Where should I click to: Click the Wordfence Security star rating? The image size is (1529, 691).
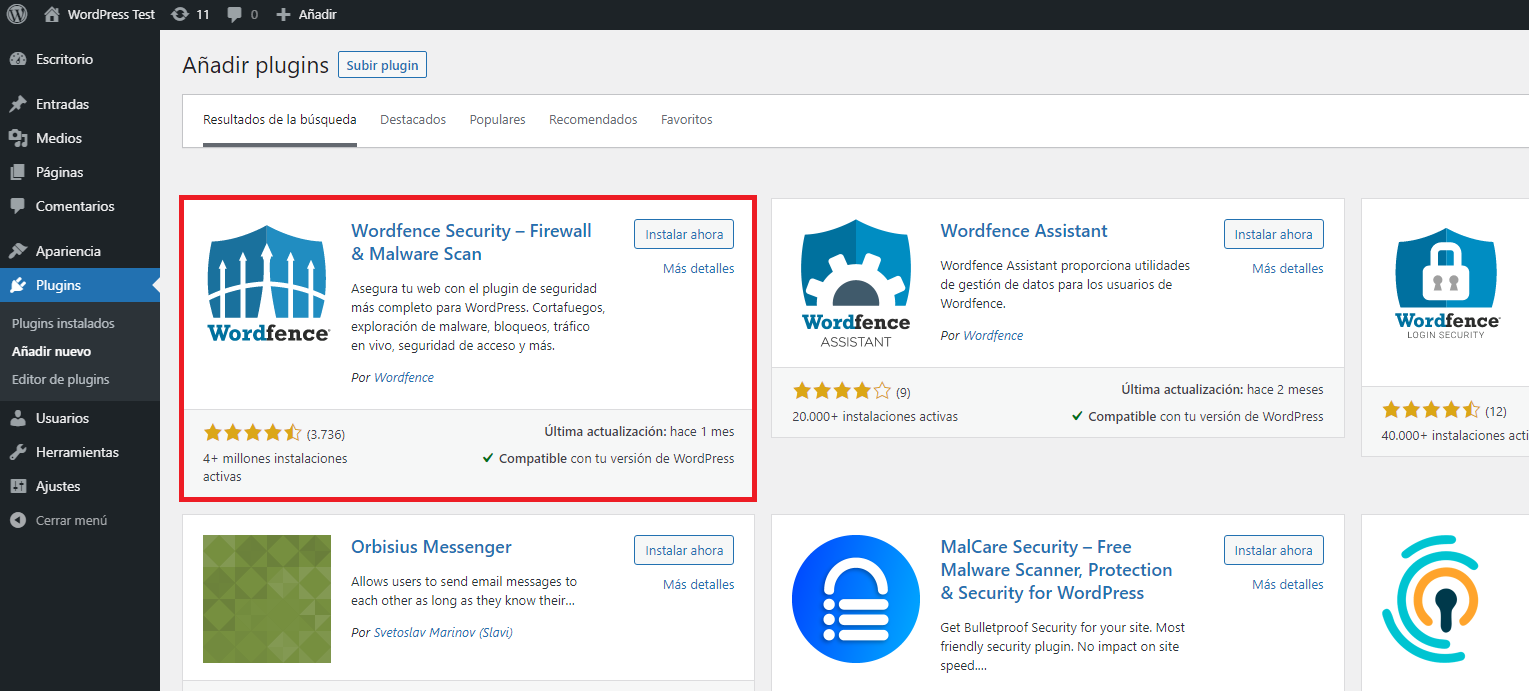[x=252, y=433]
